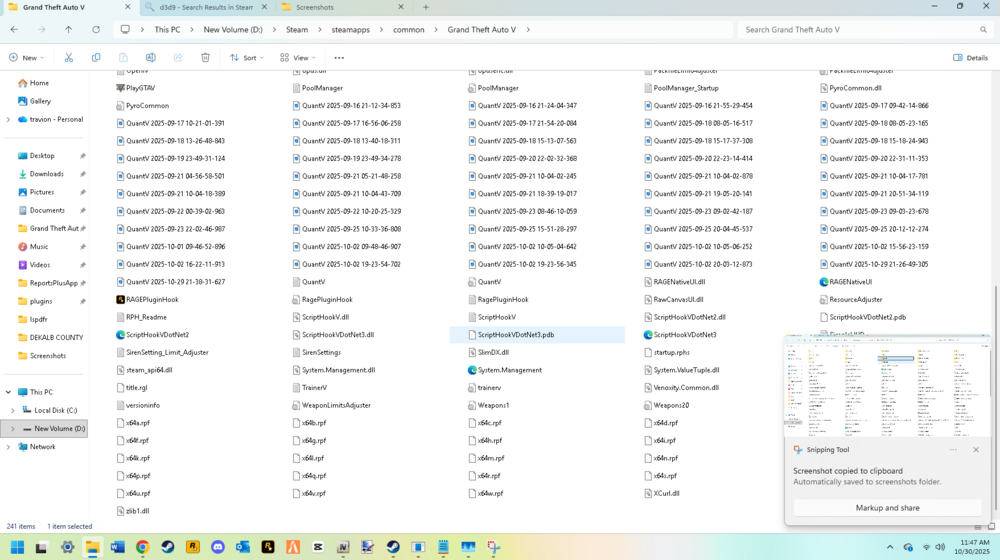This screenshot has width=1000, height=560.
Task: Click the Rename icon in the toolbar
Action: coord(151,57)
